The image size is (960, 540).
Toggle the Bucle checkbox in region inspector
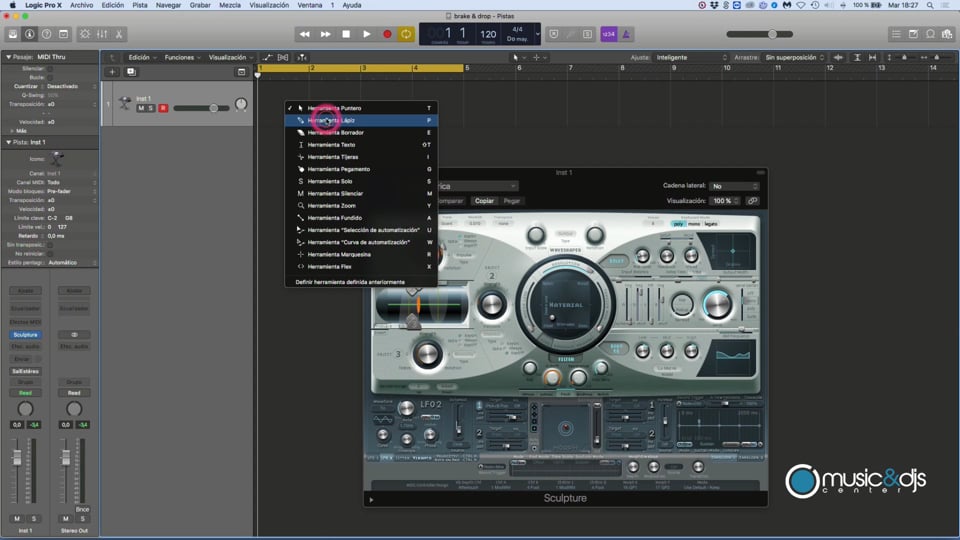pos(50,78)
